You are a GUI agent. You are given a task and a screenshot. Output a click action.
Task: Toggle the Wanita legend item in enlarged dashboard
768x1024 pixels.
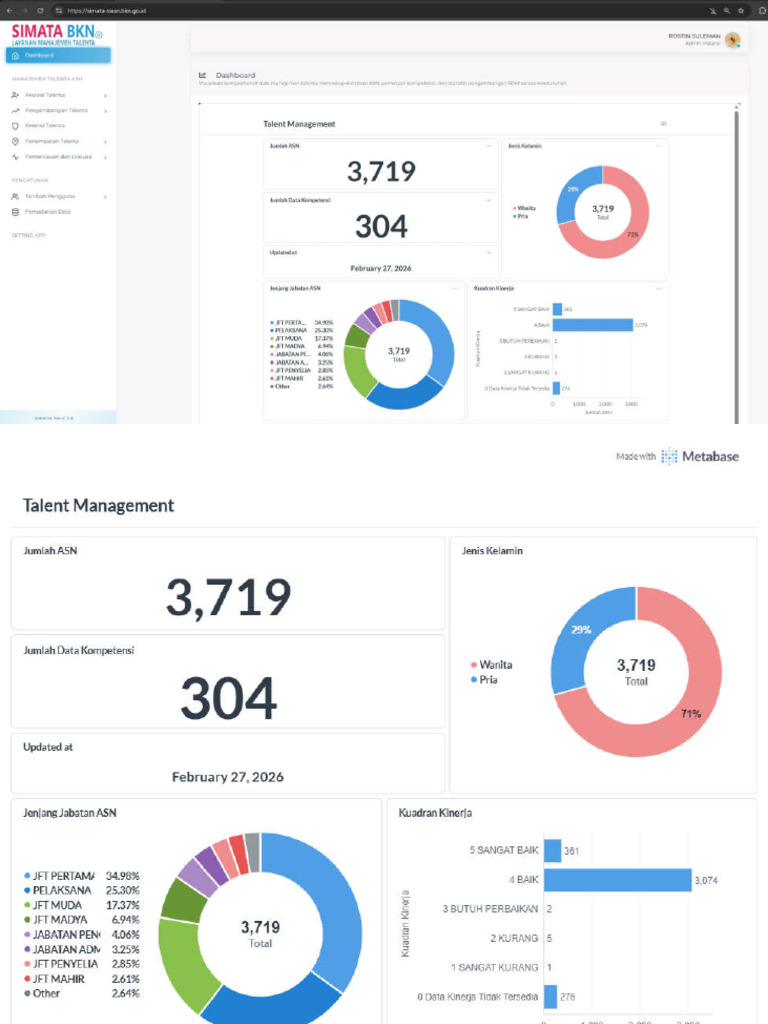click(x=491, y=665)
